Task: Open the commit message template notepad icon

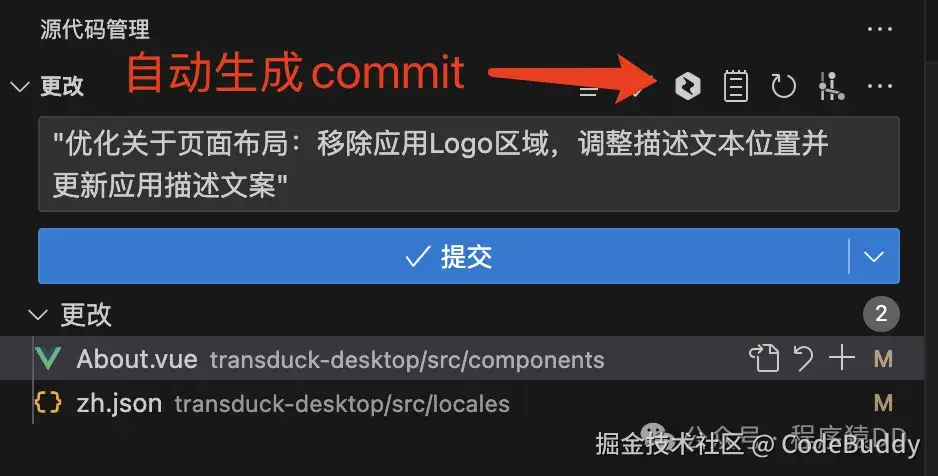Action: (x=736, y=86)
